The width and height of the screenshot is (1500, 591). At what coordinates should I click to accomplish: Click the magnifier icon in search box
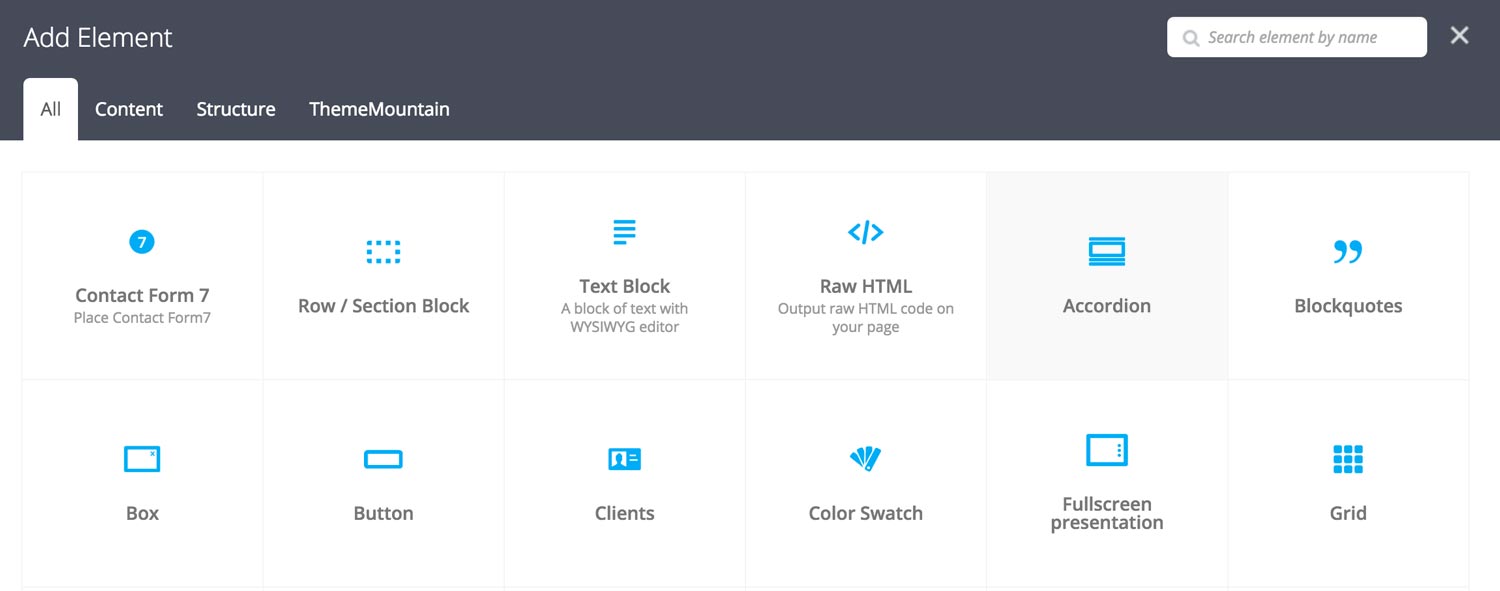coord(1191,38)
